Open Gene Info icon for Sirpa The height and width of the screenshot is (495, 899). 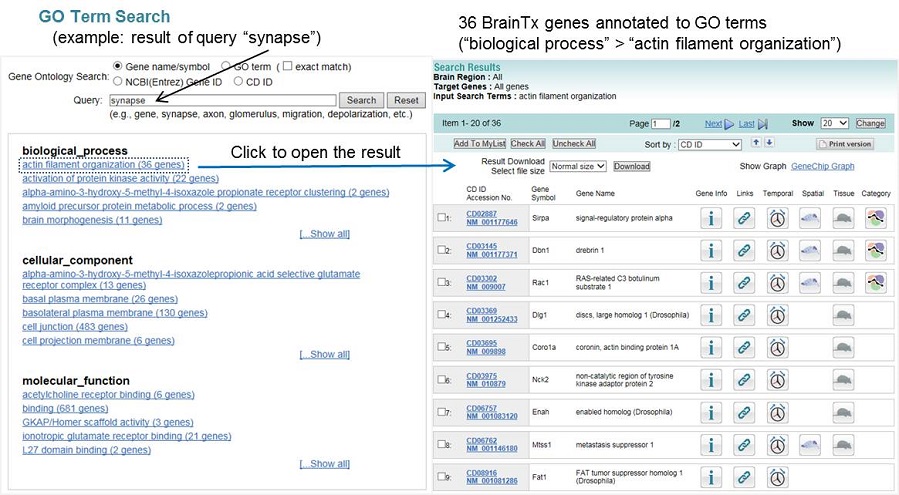point(709,219)
